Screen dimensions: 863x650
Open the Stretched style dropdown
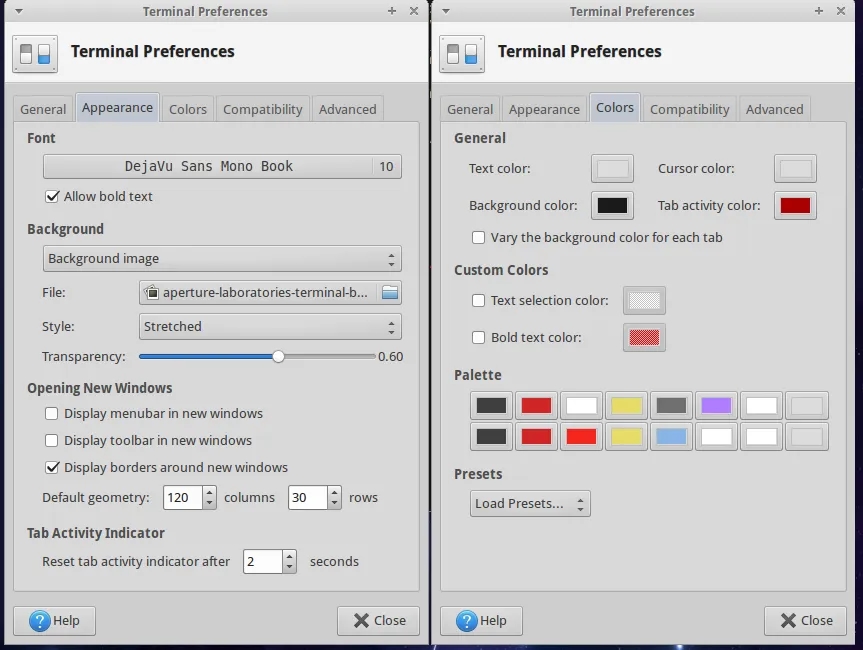(270, 327)
